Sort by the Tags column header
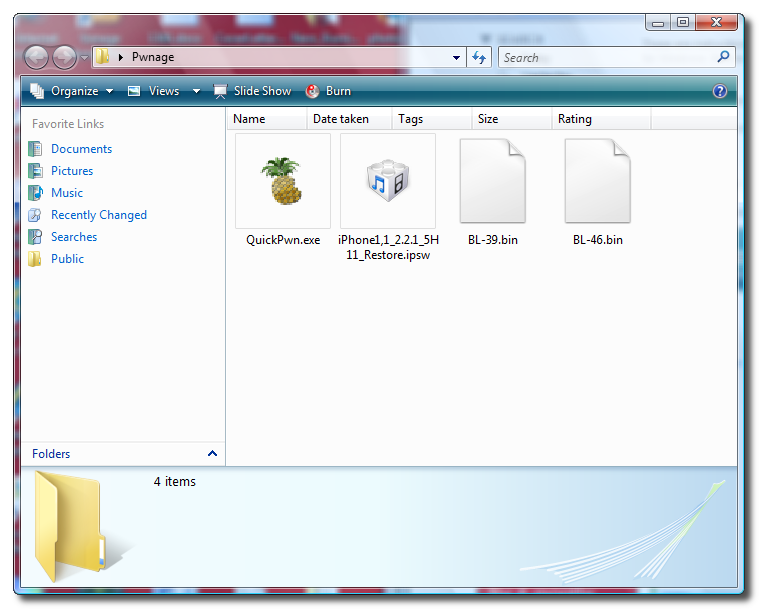The image size is (759, 609). (432, 119)
